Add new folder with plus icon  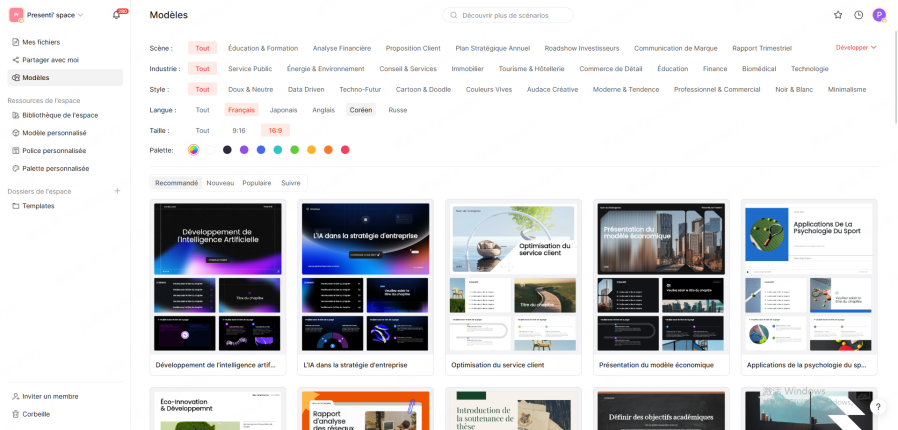117,191
